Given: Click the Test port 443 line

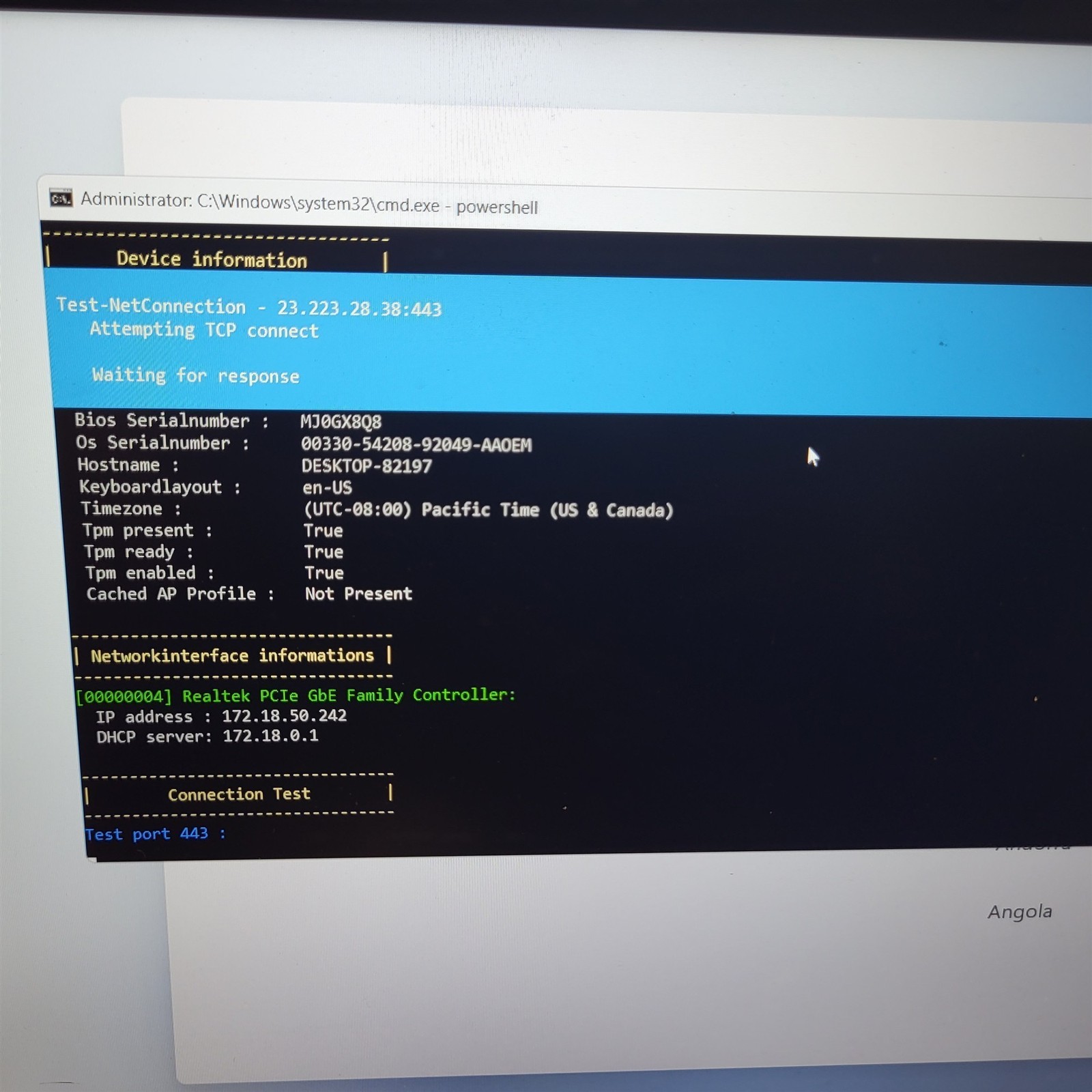Looking at the screenshot, I should click(156, 834).
